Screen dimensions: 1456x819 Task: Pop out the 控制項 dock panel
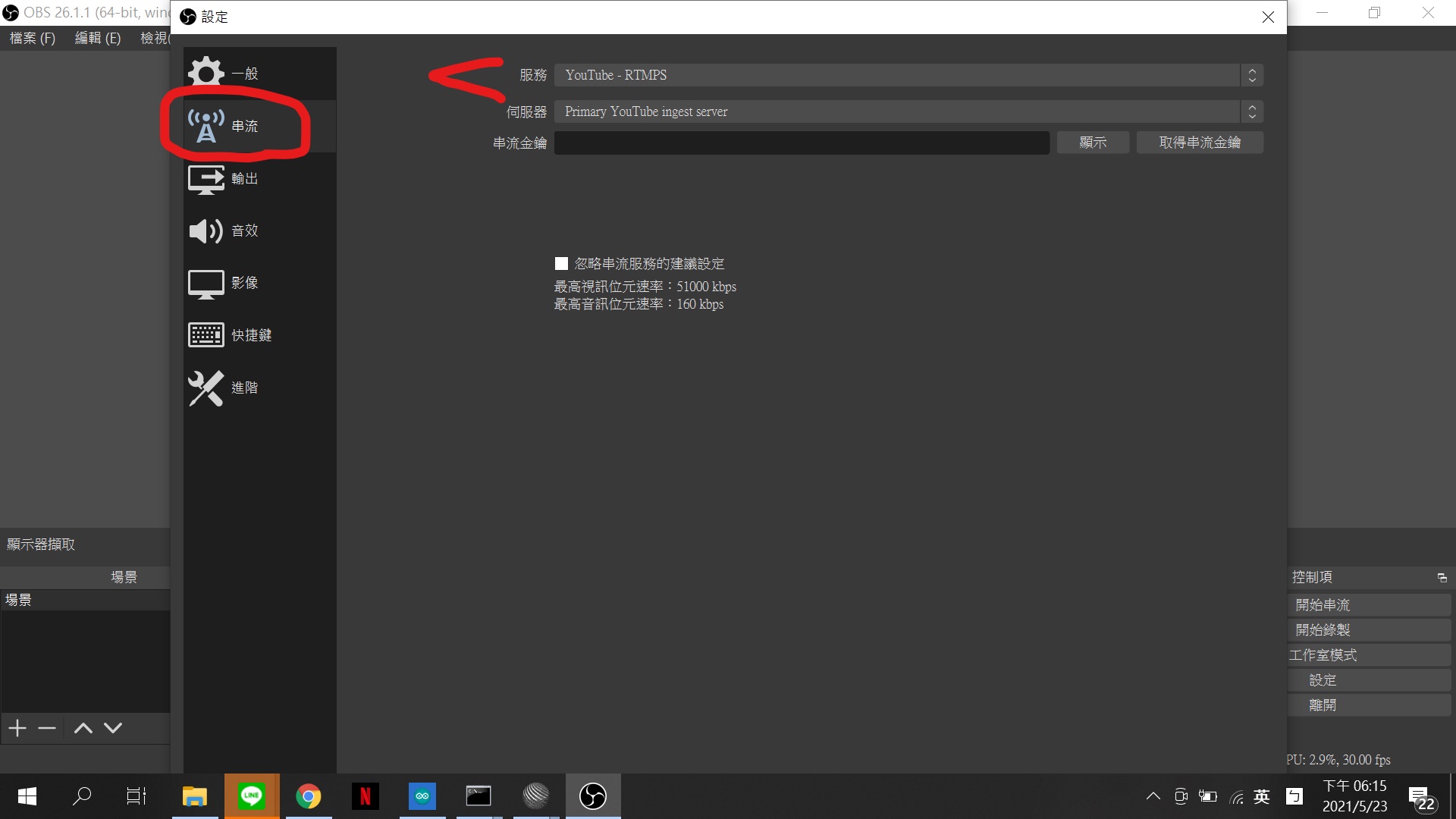[1442, 578]
